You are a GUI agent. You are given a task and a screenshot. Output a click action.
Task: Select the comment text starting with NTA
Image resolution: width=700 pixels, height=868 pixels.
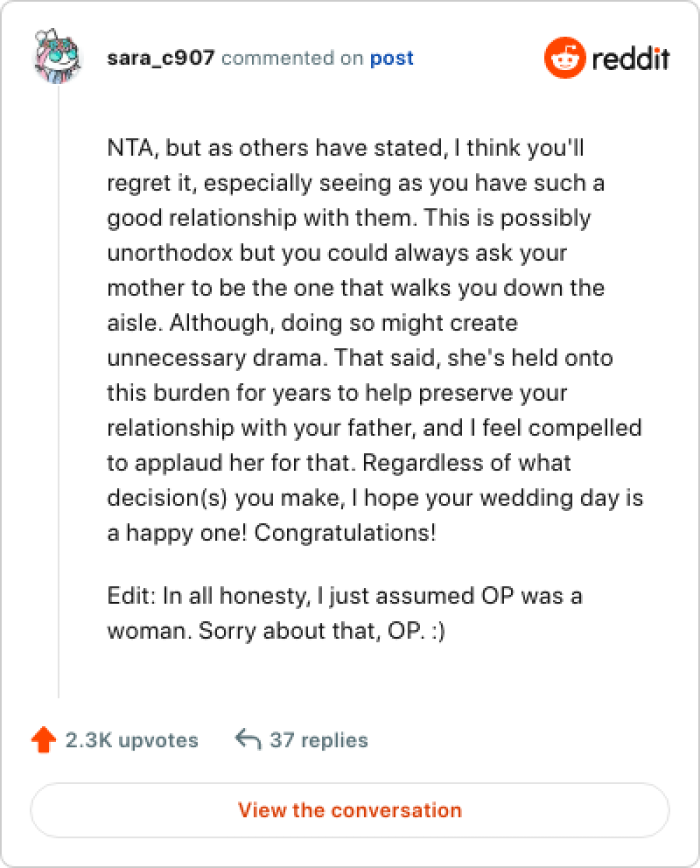coord(375,340)
